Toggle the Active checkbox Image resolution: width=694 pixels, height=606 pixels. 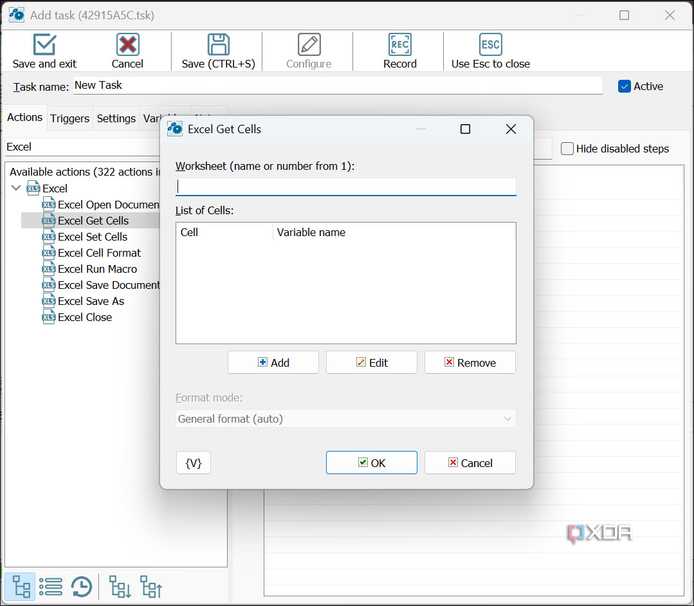pos(624,86)
